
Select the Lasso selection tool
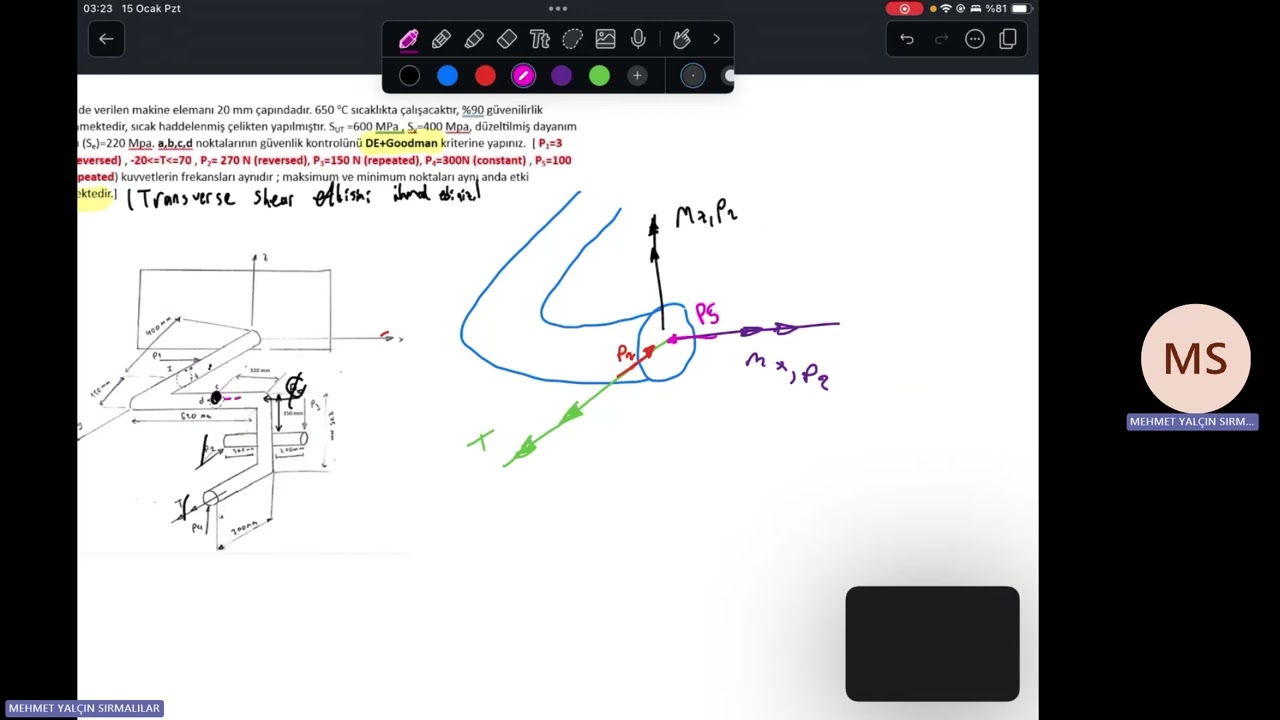(x=572, y=39)
